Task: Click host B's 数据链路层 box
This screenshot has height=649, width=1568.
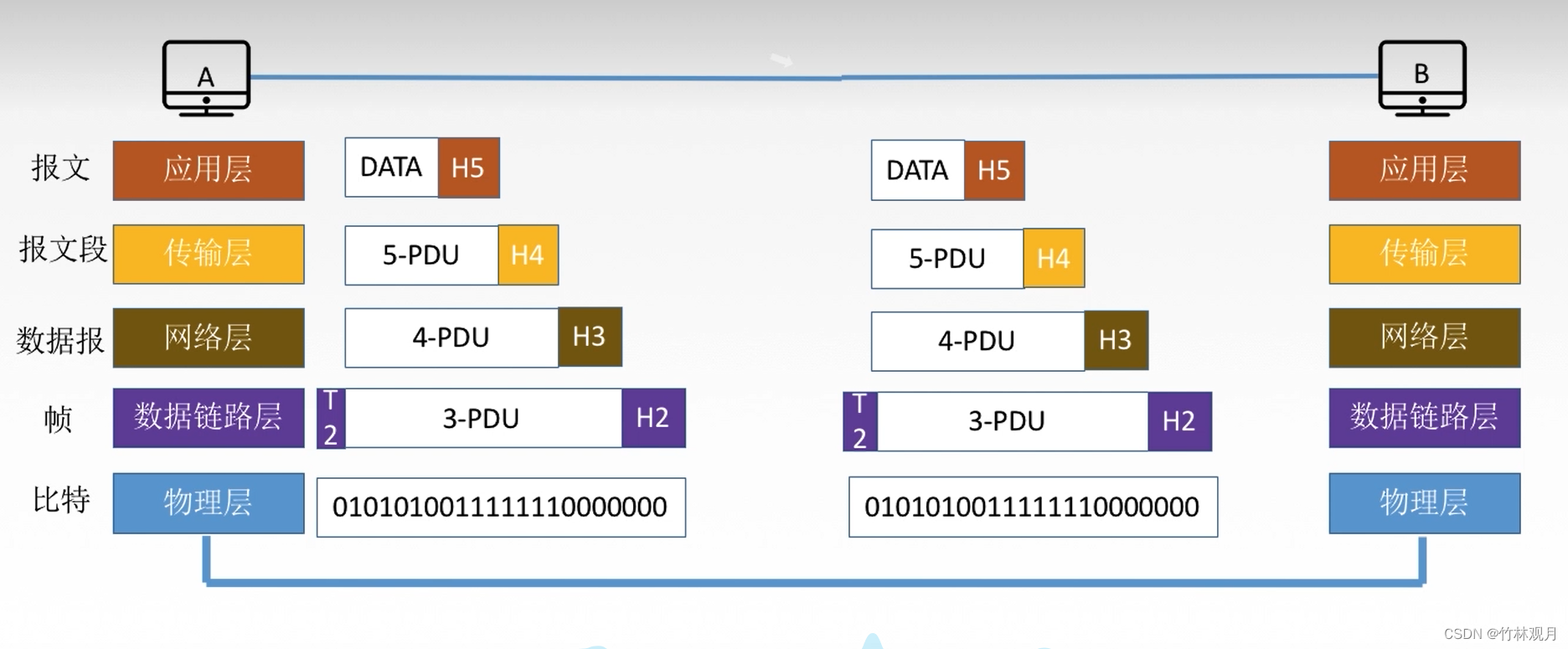Action: [1425, 417]
